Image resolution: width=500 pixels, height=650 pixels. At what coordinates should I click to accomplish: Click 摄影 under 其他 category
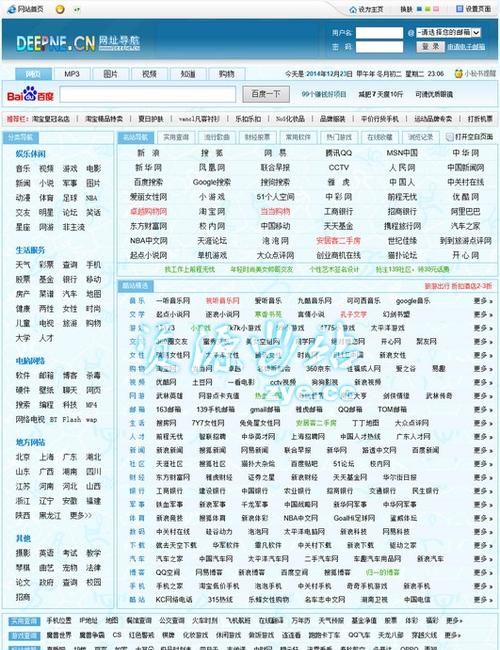coord(23,553)
